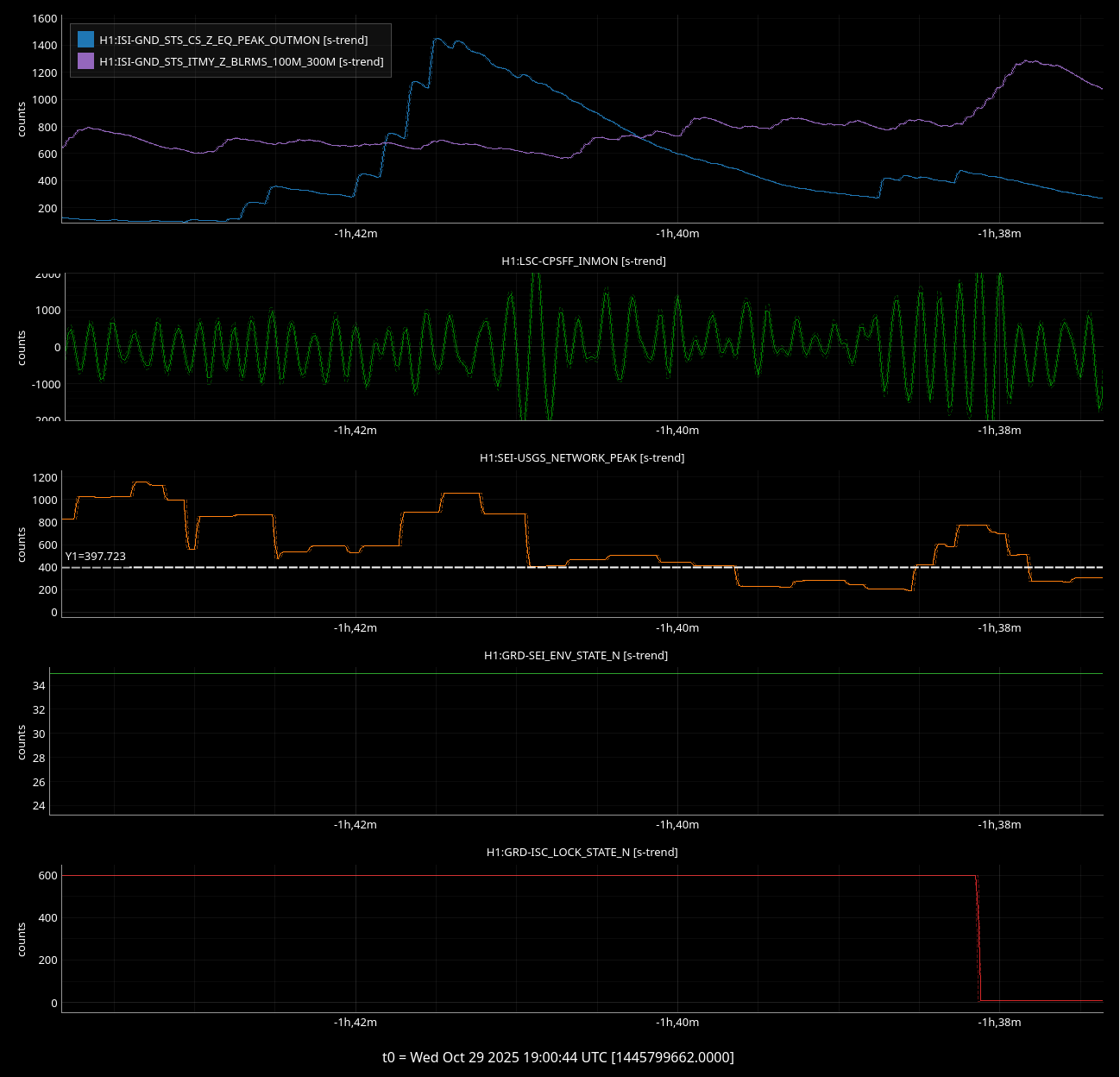Select the H1:ISI-GND_STS_ITMY_Z_BLRMS_100M_300M legend label
Viewport: 1120px width, 1077px height.
(x=241, y=62)
